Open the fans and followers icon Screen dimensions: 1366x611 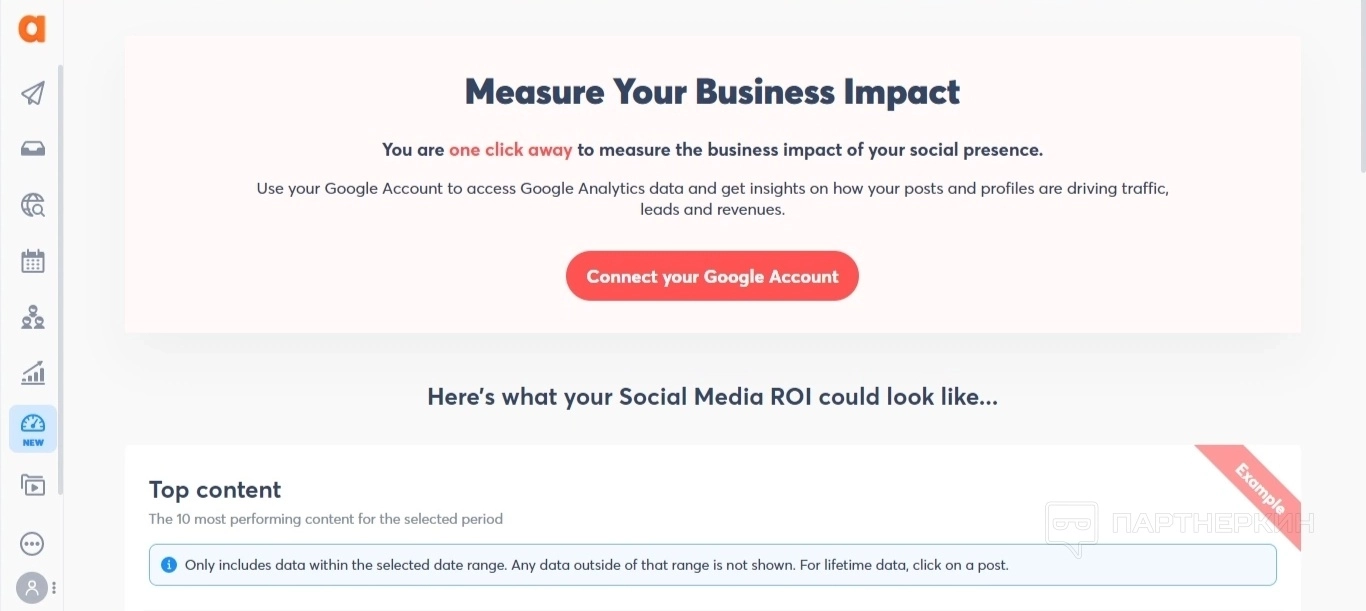click(x=33, y=318)
